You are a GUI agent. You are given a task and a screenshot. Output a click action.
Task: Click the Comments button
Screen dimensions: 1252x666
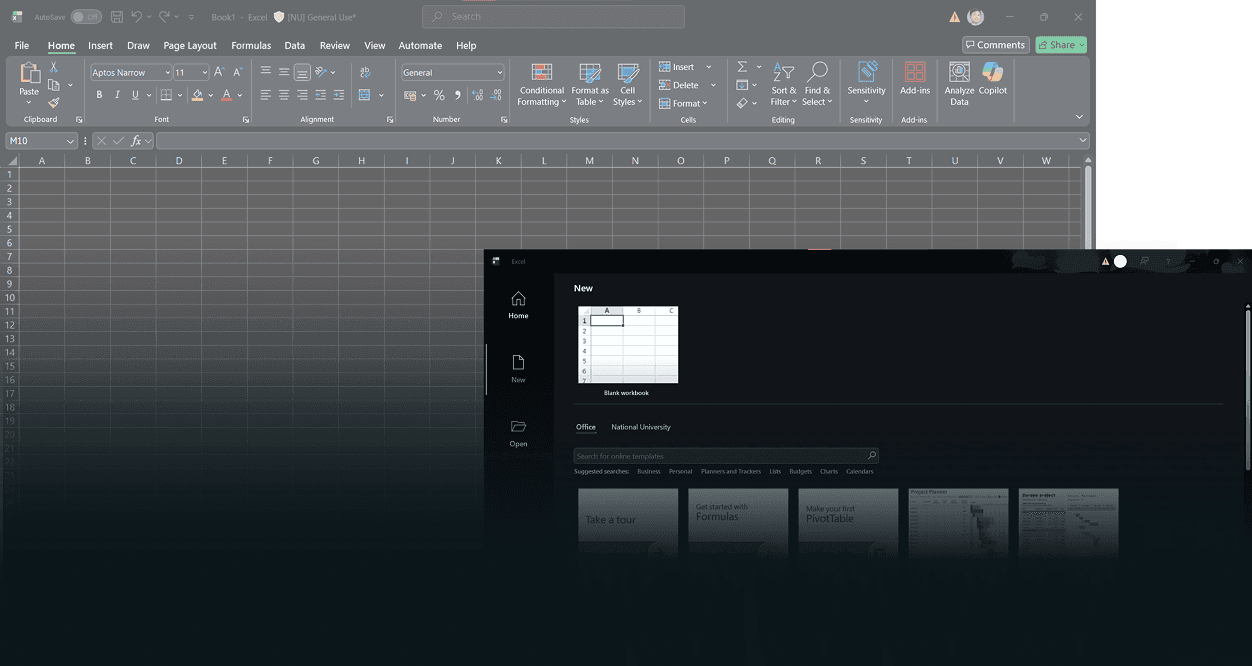point(996,45)
